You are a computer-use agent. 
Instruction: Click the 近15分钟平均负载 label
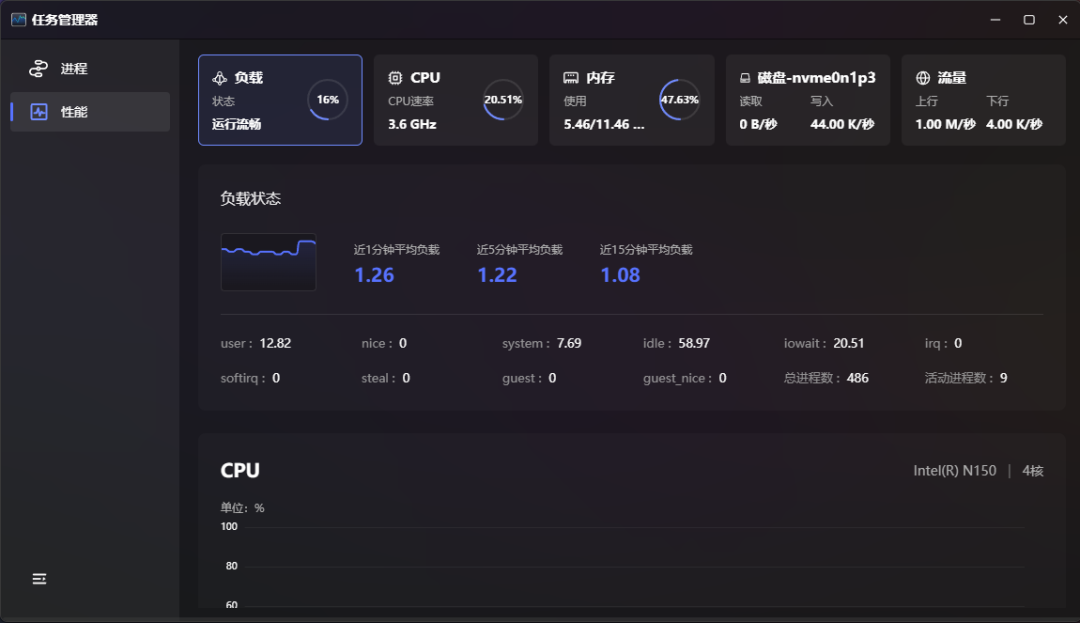[x=646, y=250]
